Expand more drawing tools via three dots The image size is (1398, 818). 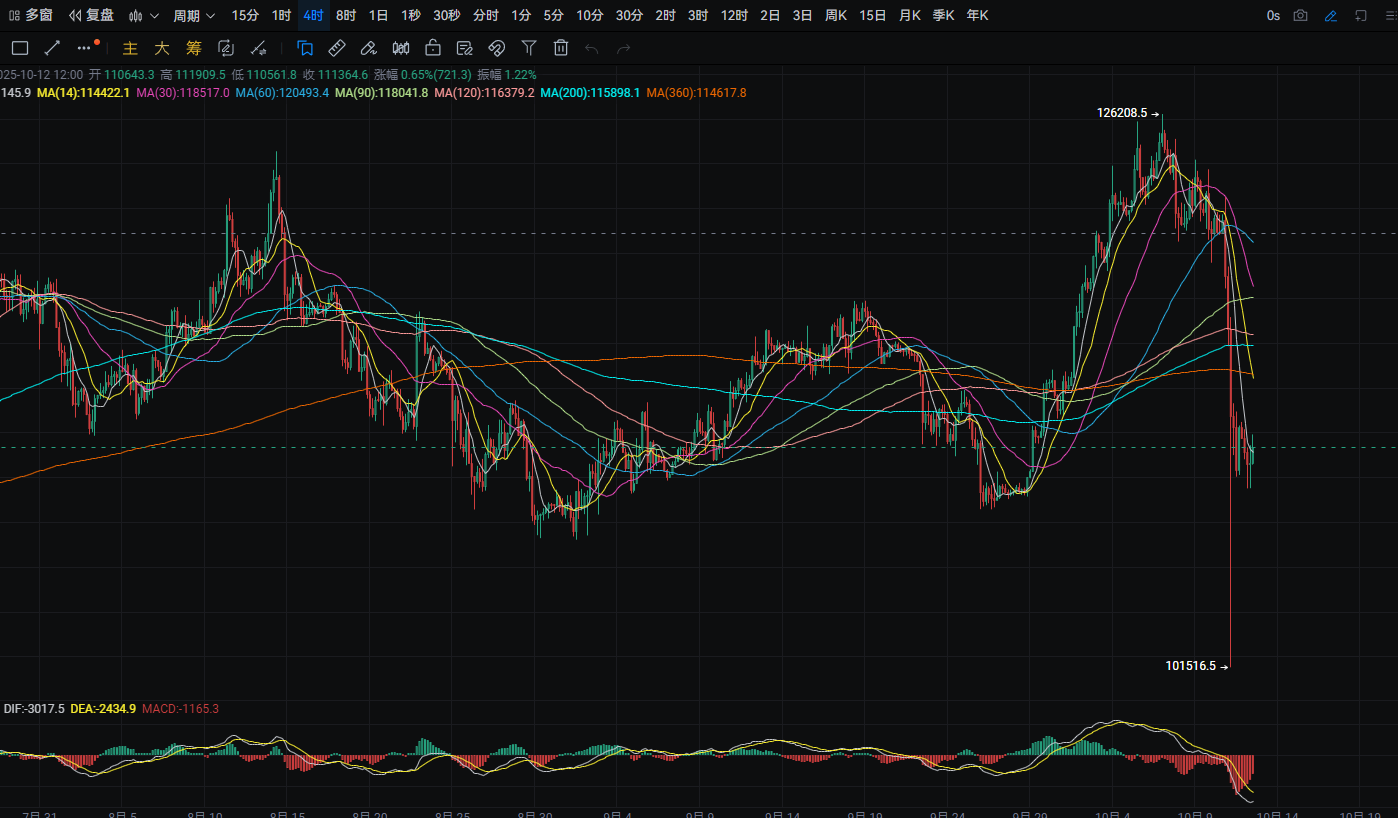point(85,48)
